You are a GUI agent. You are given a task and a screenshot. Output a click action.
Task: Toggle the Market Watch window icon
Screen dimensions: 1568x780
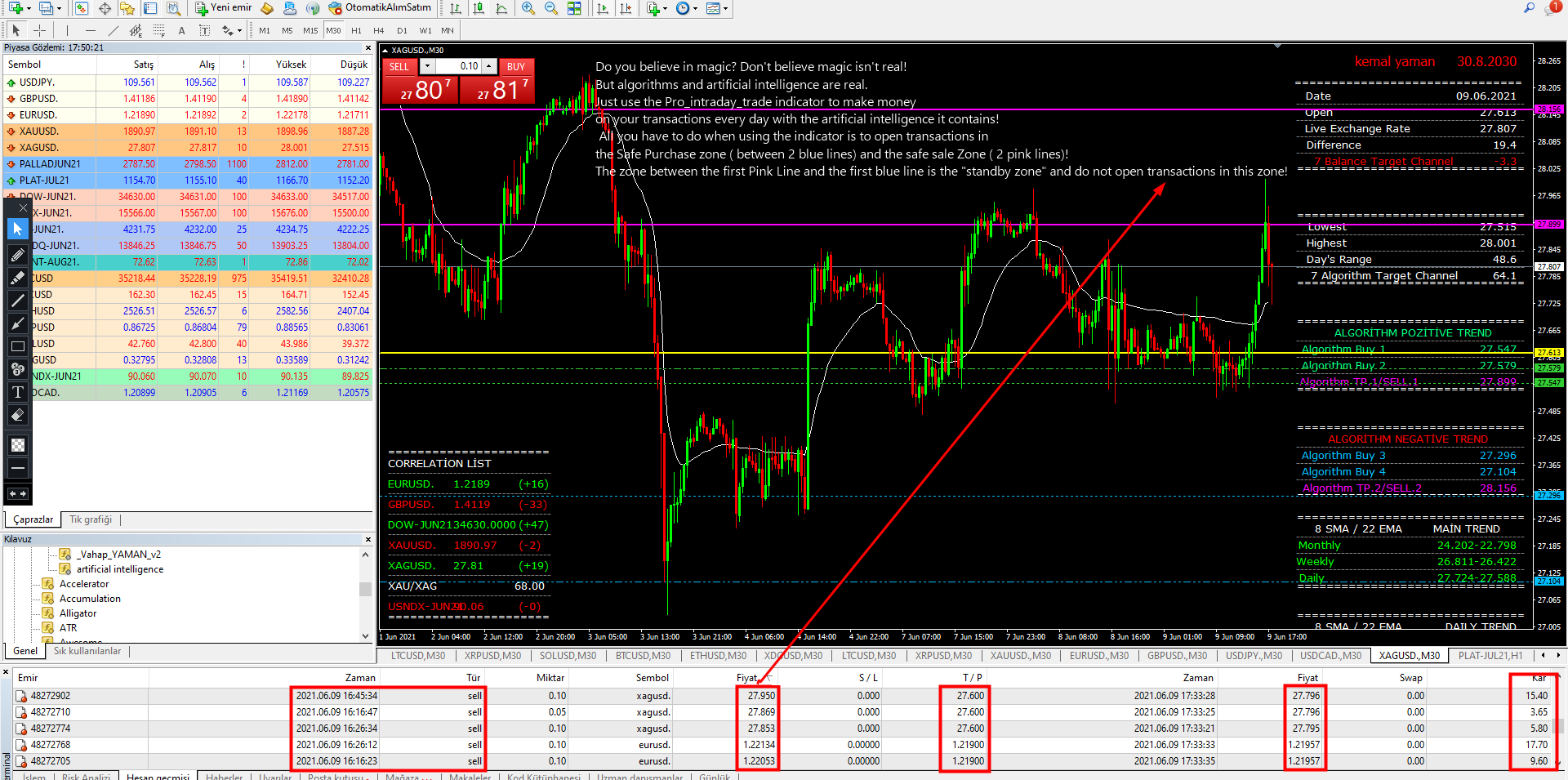coord(82,8)
